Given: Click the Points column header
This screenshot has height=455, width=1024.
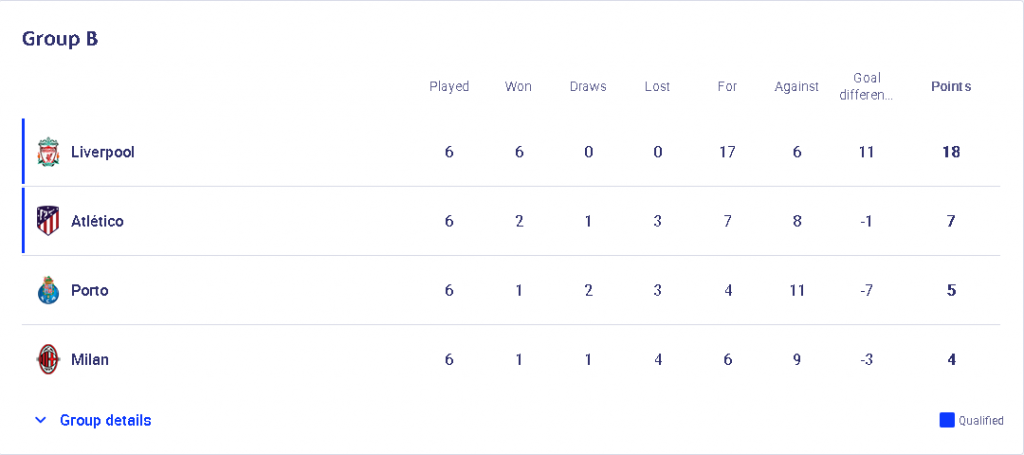Looking at the screenshot, I should 951,86.
